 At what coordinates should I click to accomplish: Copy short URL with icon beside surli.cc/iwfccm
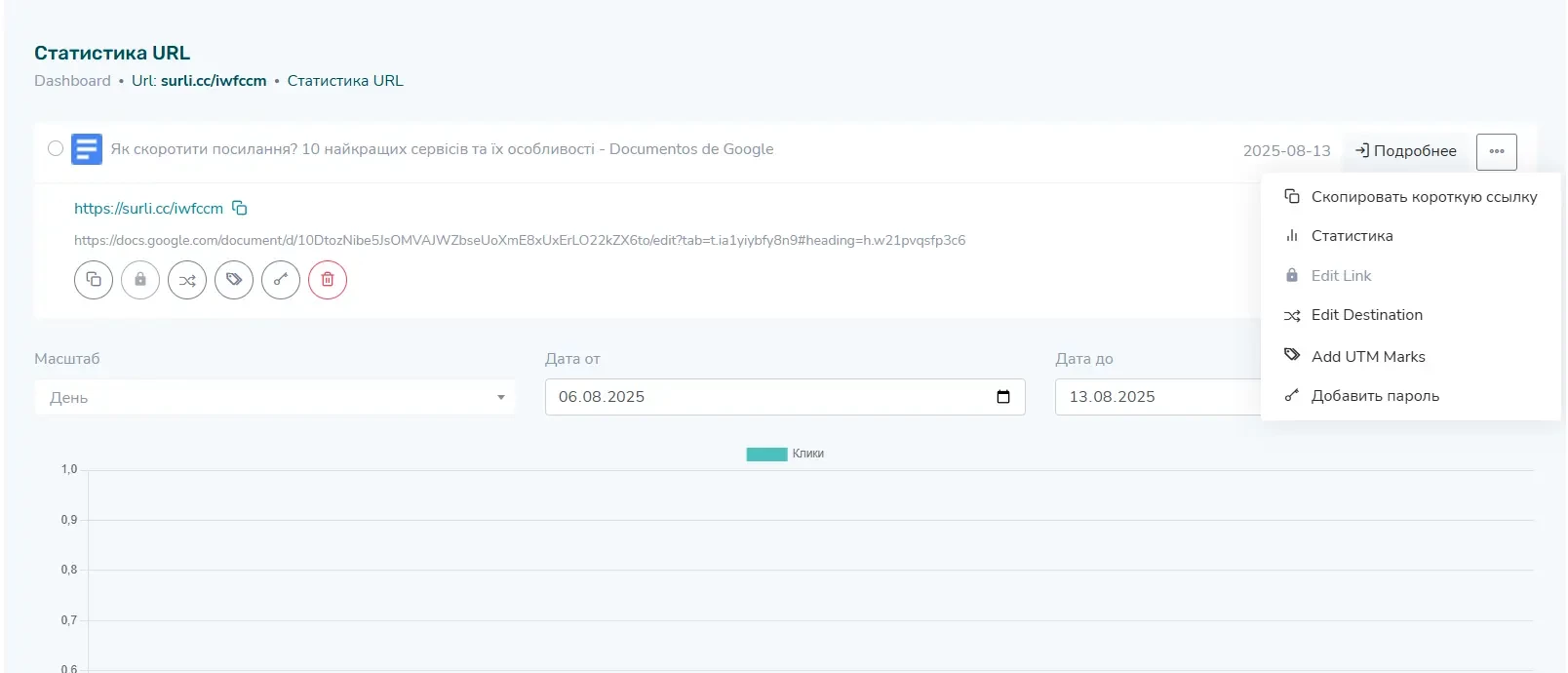[x=240, y=208]
